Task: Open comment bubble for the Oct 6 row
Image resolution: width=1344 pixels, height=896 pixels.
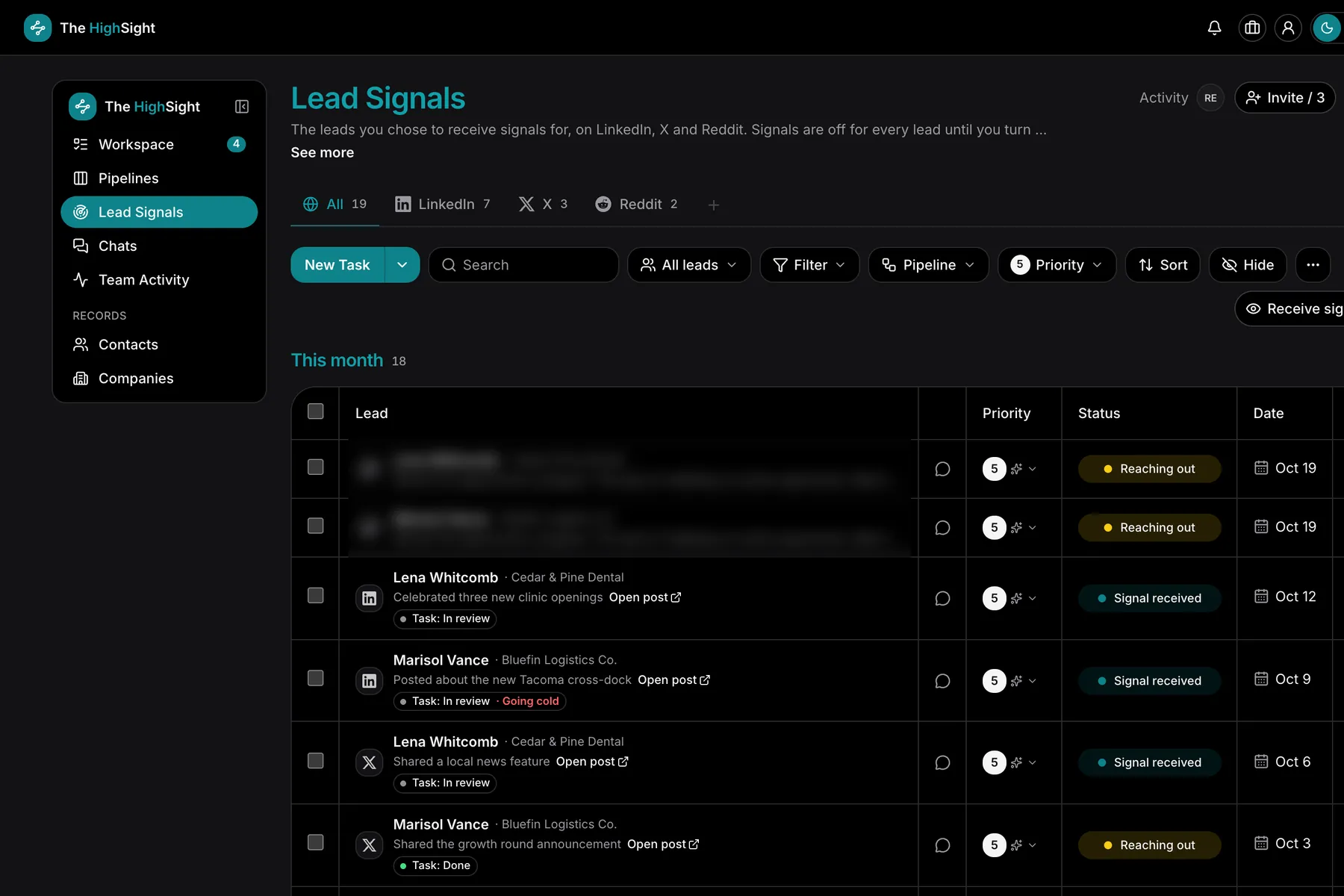Action: click(942, 763)
